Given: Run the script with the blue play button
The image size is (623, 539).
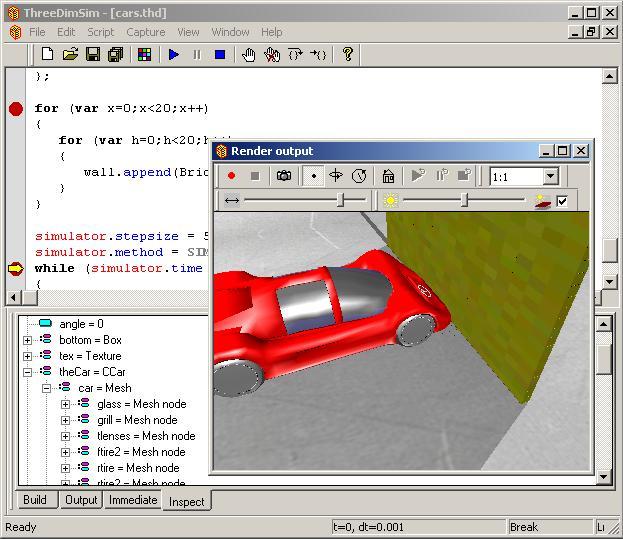Looking at the screenshot, I should point(174,54).
